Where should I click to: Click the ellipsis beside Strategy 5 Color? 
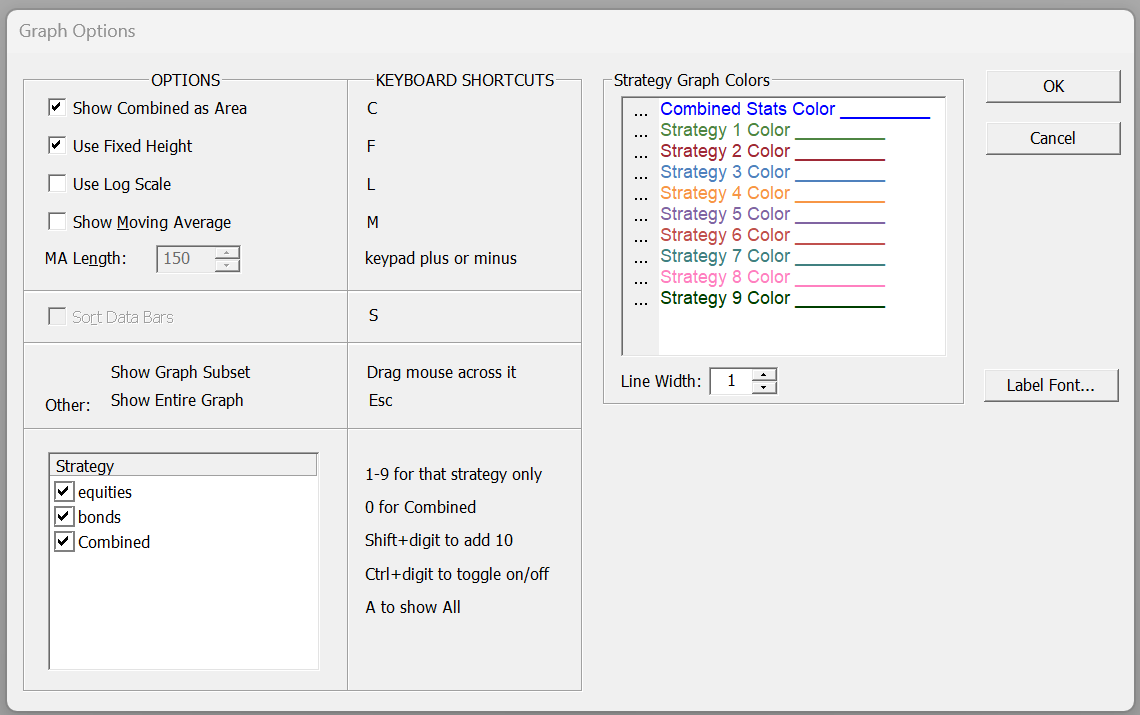(641, 216)
